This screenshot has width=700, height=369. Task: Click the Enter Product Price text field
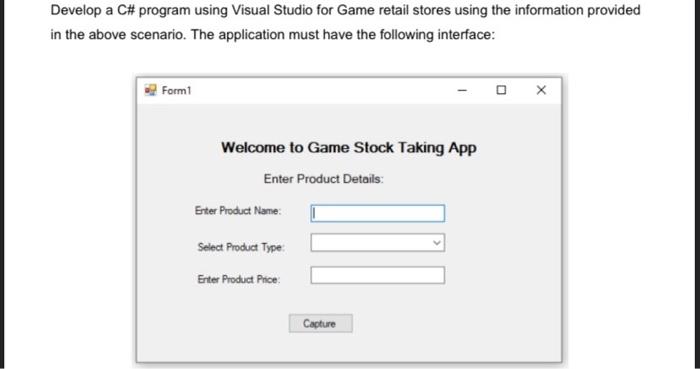click(x=378, y=275)
